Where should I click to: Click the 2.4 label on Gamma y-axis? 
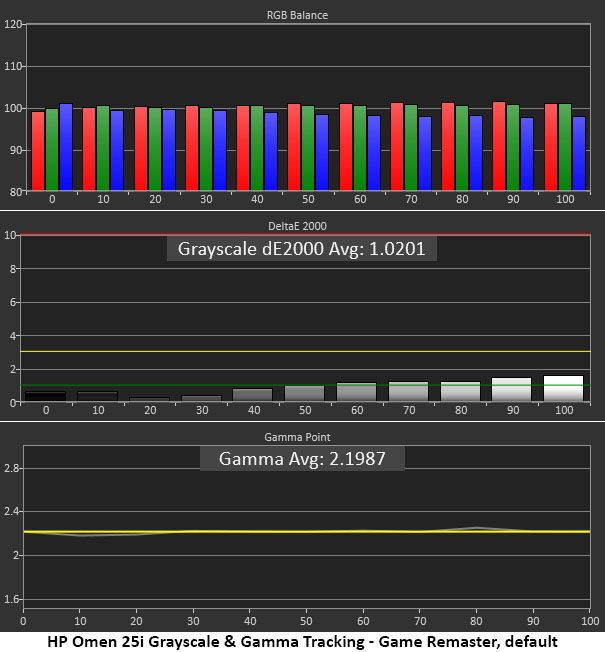click(x=11, y=511)
